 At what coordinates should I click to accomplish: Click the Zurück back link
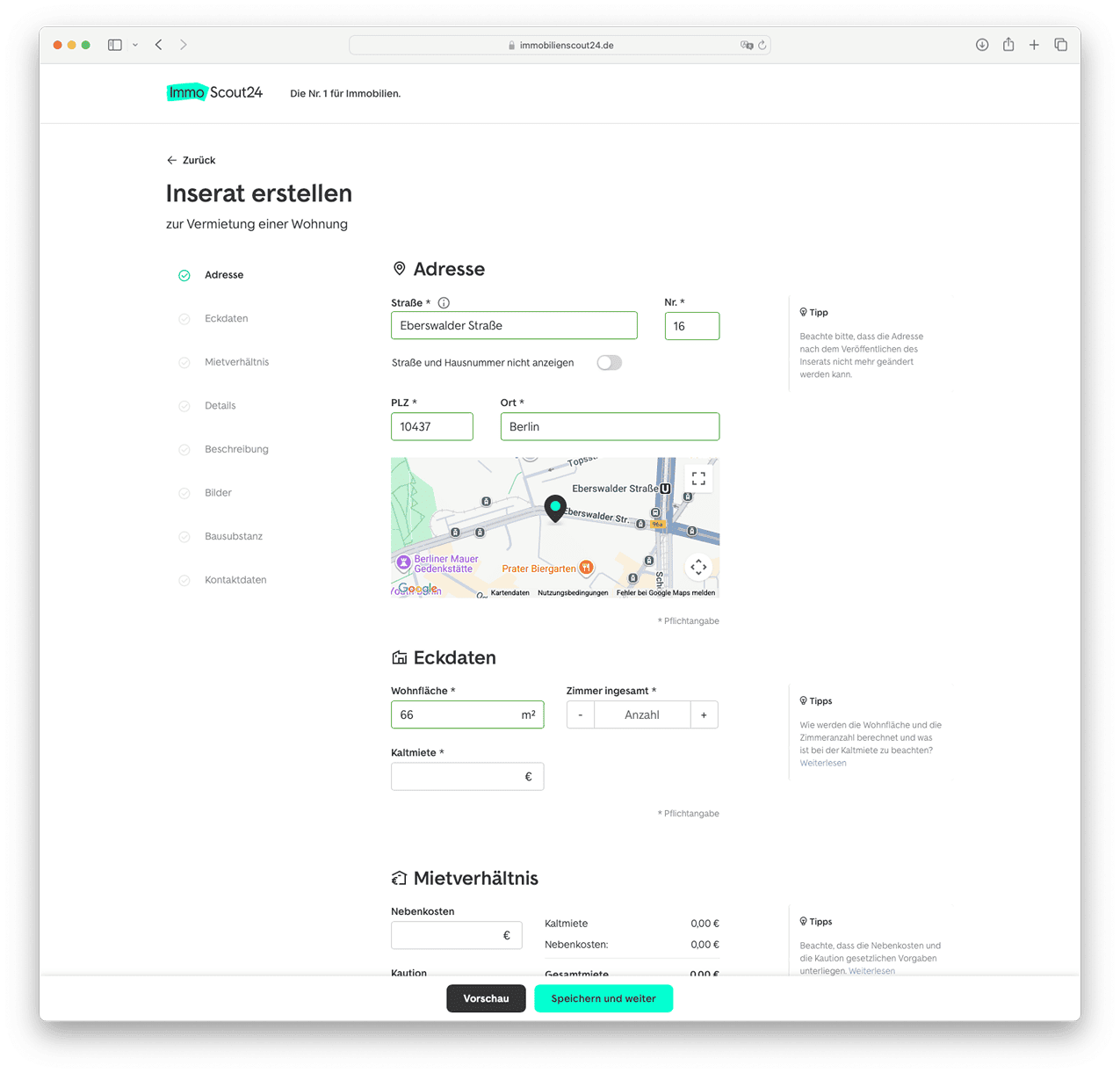tap(191, 160)
